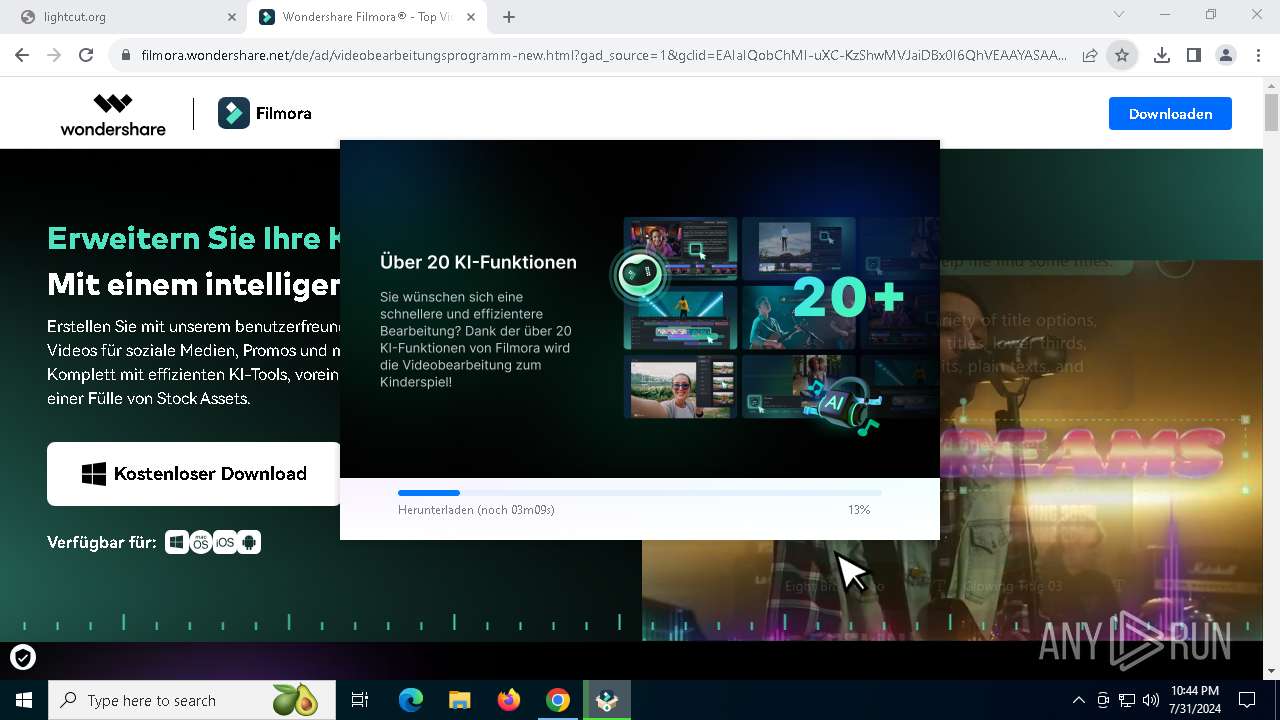Screen dimensions: 1280x720
Task: Go back to previous page
Action: click(x=22, y=56)
